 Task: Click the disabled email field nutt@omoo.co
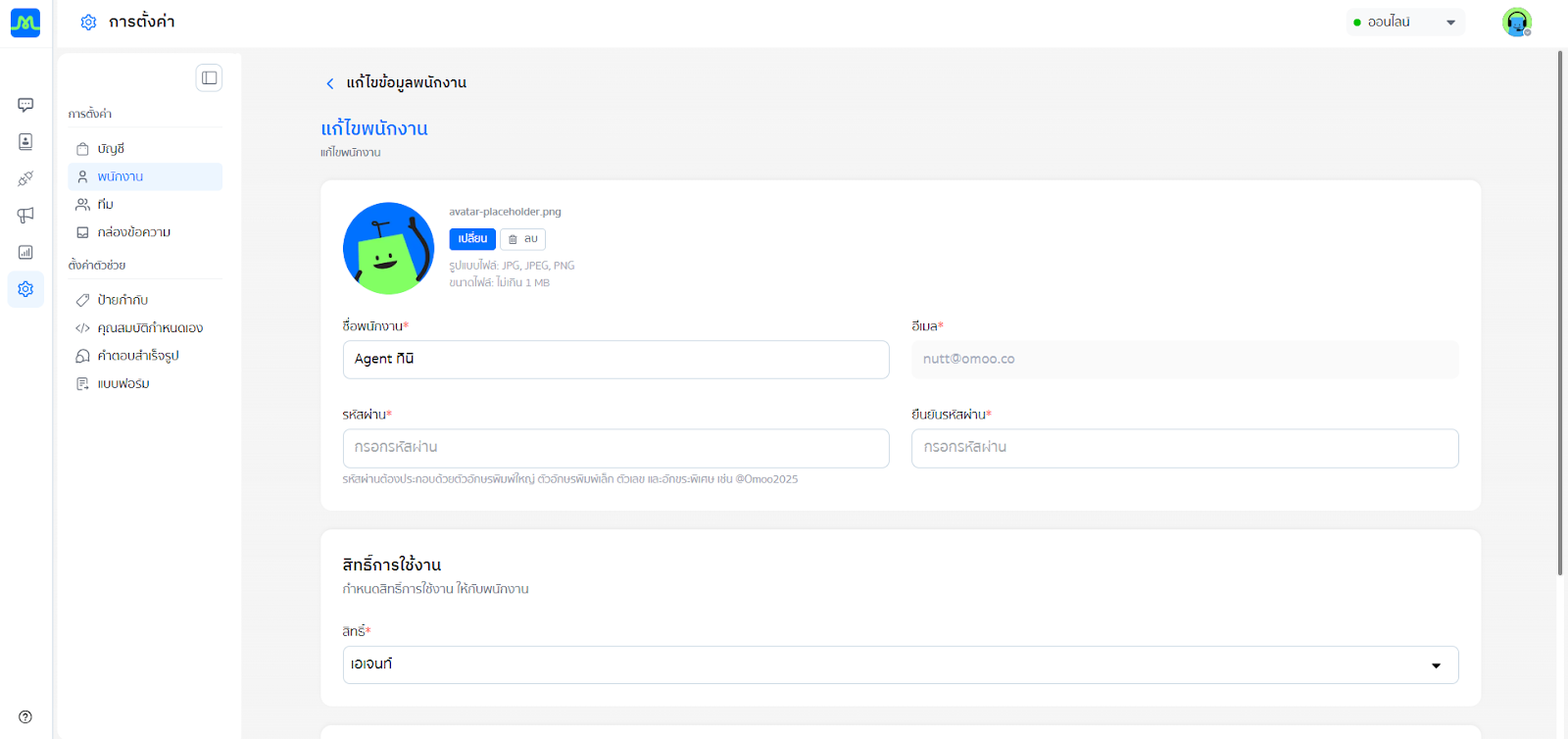pos(1185,360)
